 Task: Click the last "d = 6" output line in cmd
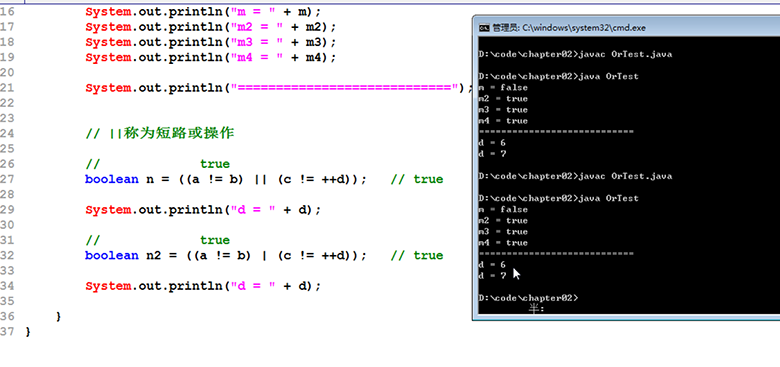pyautogui.click(x=492, y=265)
